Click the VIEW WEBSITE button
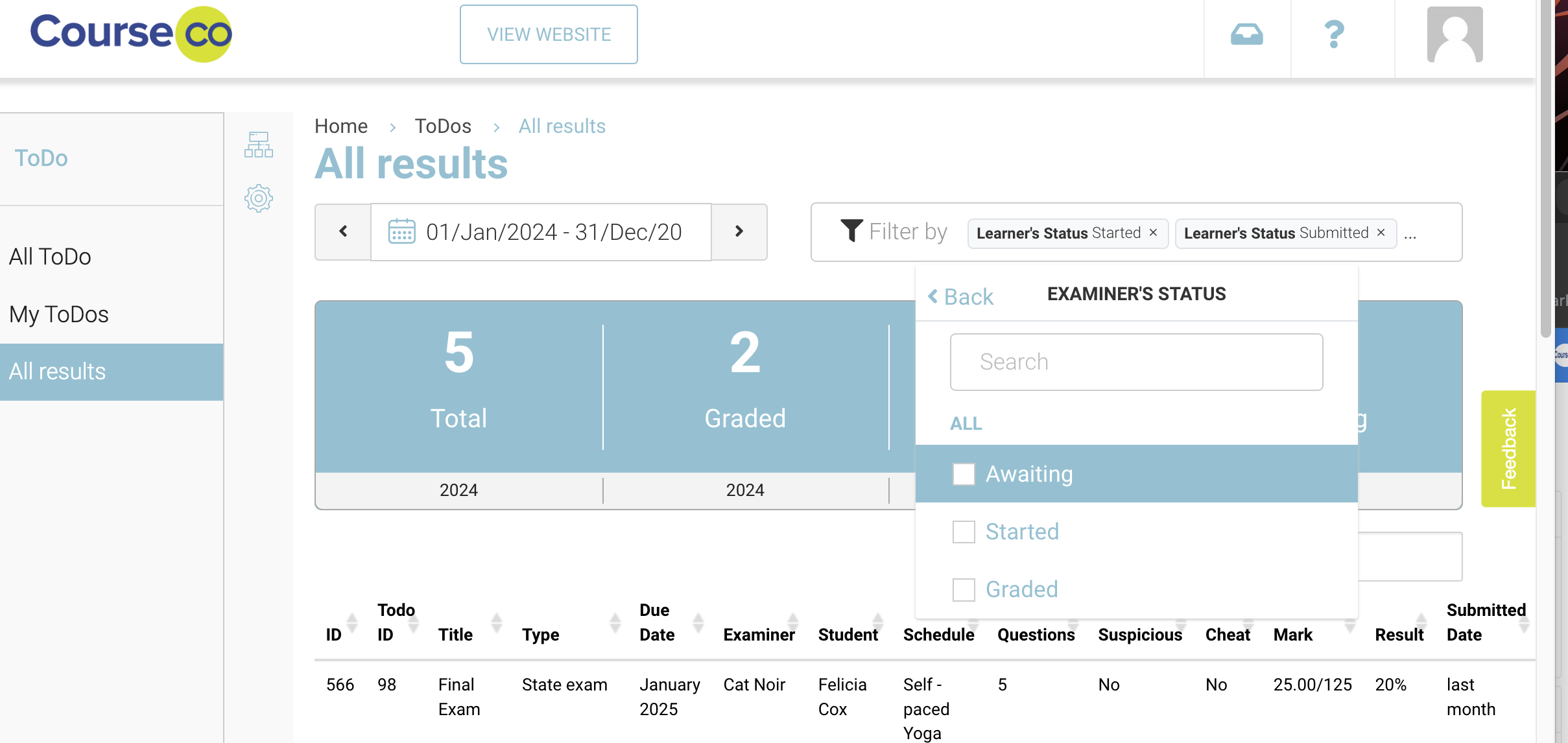Image resolution: width=1568 pixels, height=743 pixels. [549, 34]
